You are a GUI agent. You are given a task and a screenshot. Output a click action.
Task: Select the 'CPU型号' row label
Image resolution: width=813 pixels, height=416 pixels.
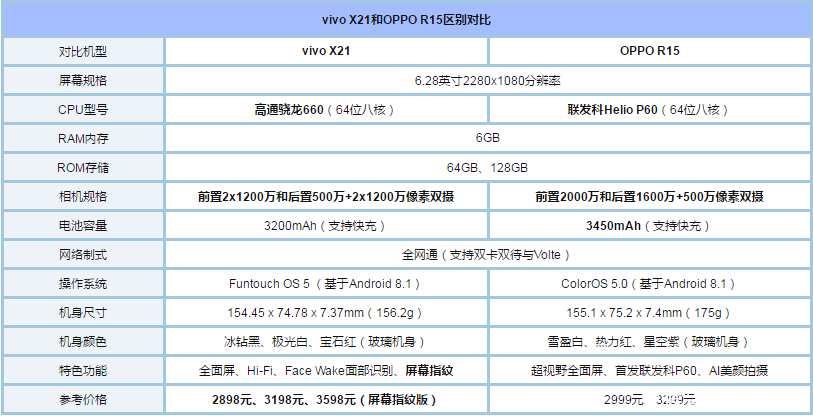[83, 109]
